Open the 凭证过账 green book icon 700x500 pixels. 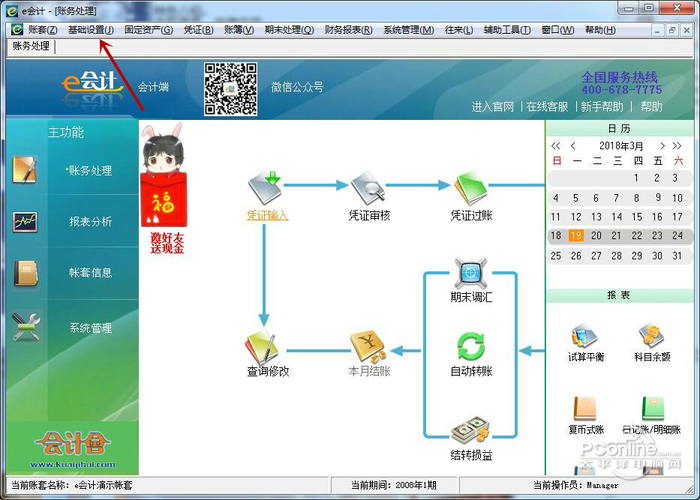tap(471, 188)
